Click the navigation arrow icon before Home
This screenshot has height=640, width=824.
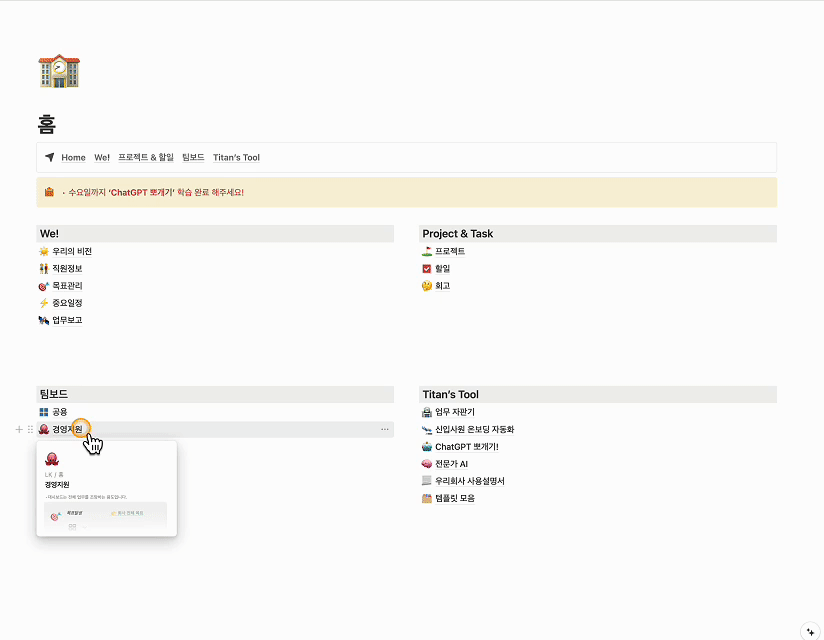click(50, 157)
